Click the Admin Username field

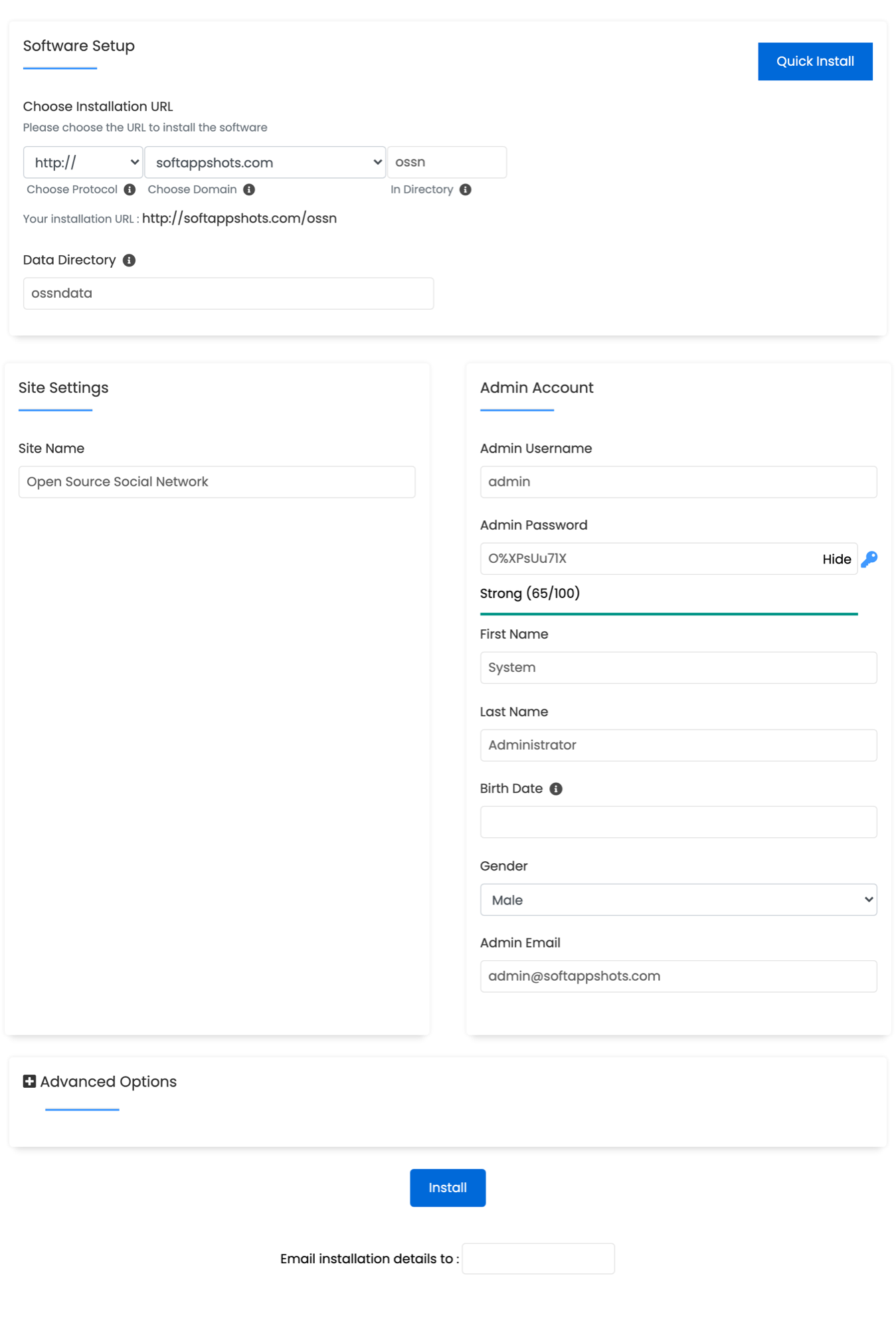coord(678,482)
